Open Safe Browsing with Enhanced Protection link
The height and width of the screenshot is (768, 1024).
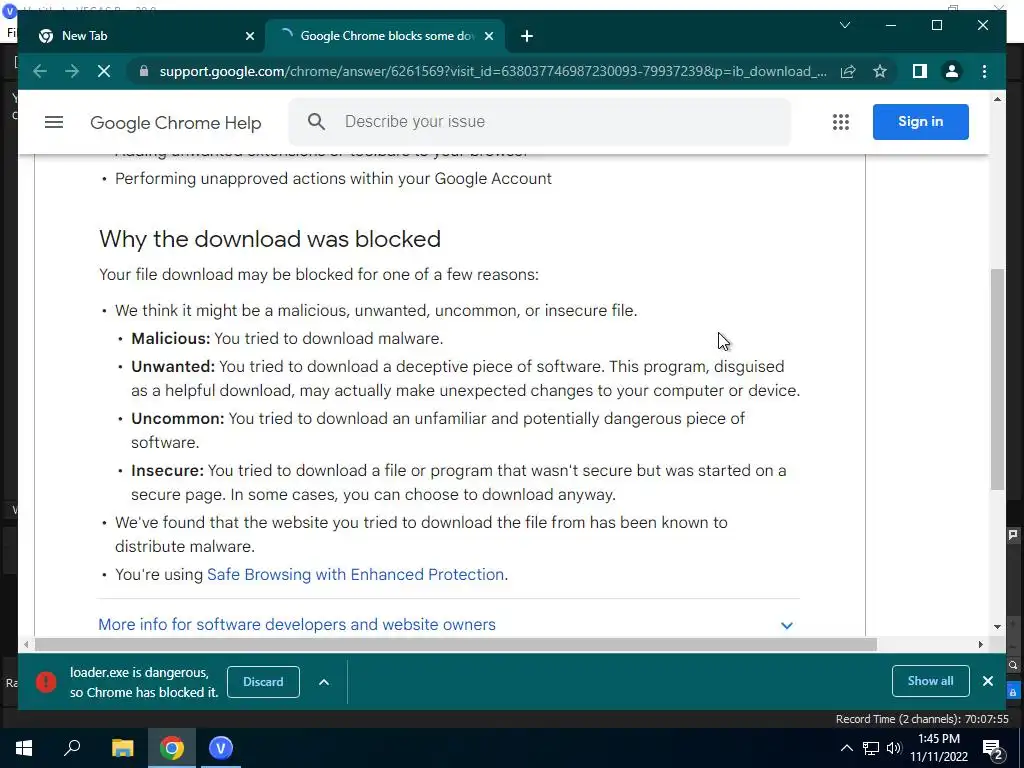(355, 575)
